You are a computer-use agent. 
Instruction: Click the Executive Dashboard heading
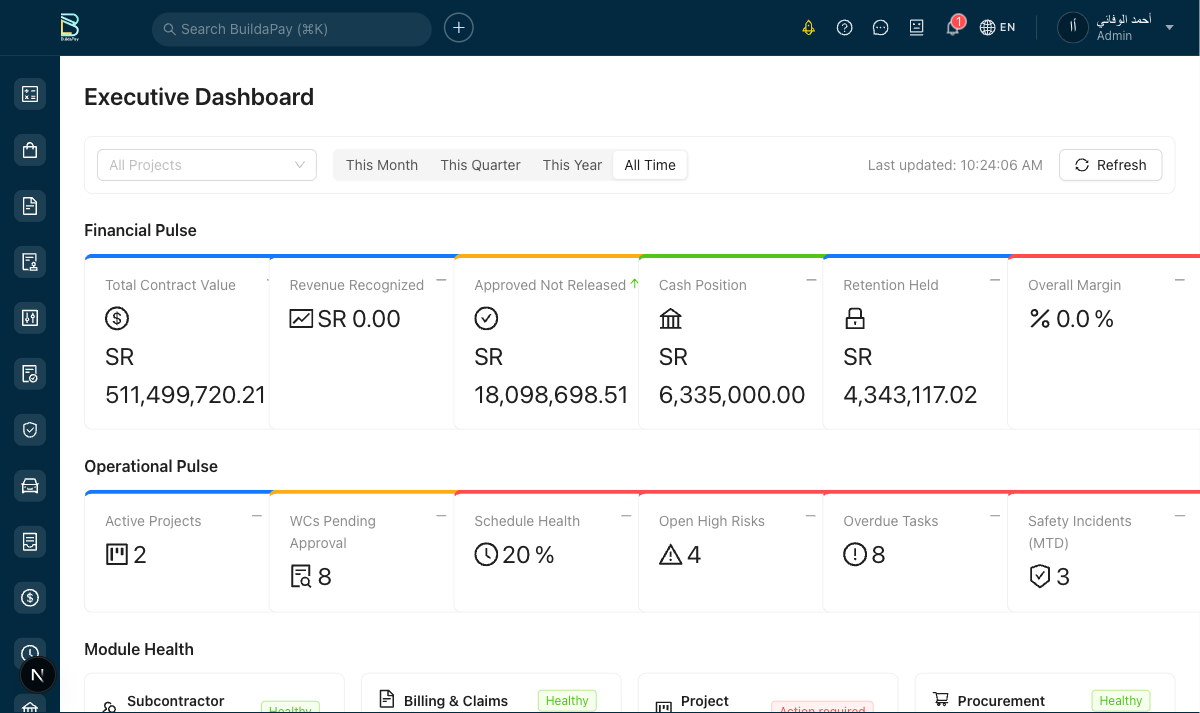(x=199, y=97)
